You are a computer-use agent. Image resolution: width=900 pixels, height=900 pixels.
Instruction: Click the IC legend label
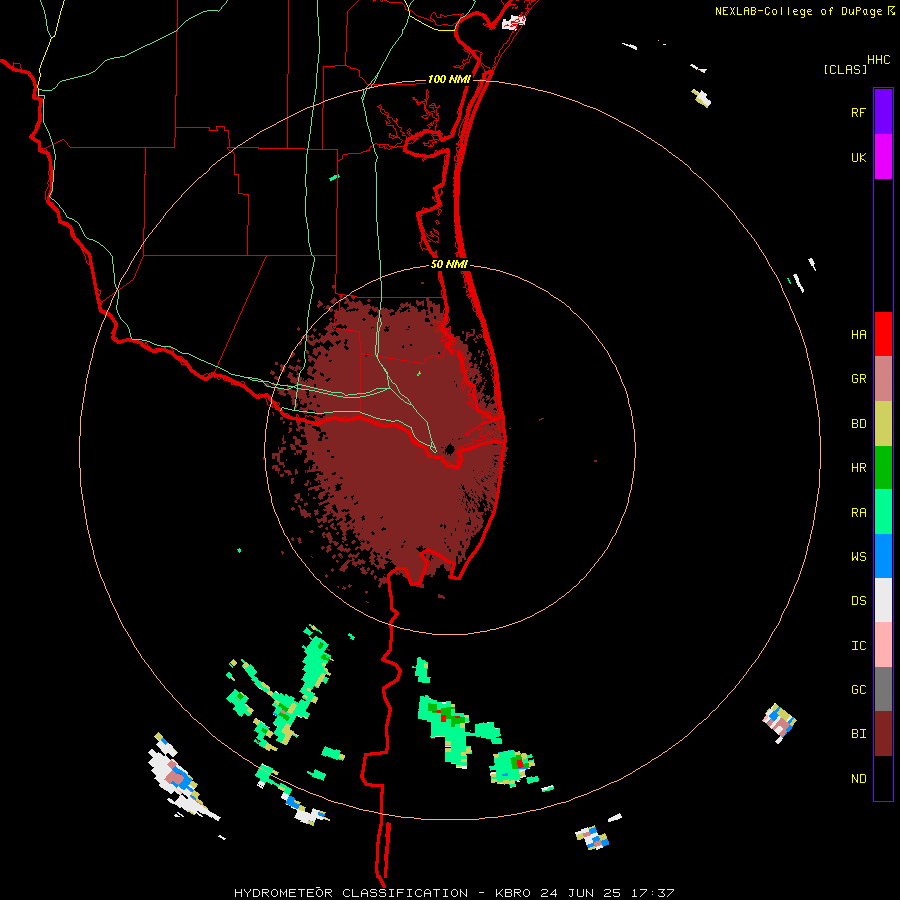pos(858,646)
